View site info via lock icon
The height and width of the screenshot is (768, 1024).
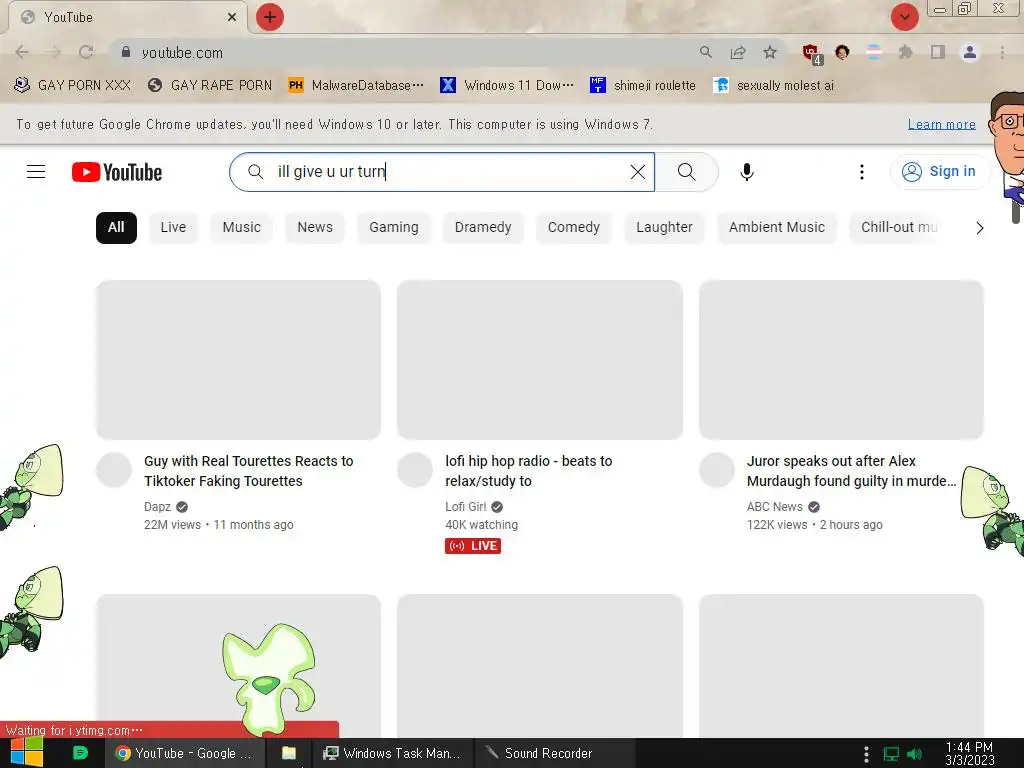pos(126,52)
